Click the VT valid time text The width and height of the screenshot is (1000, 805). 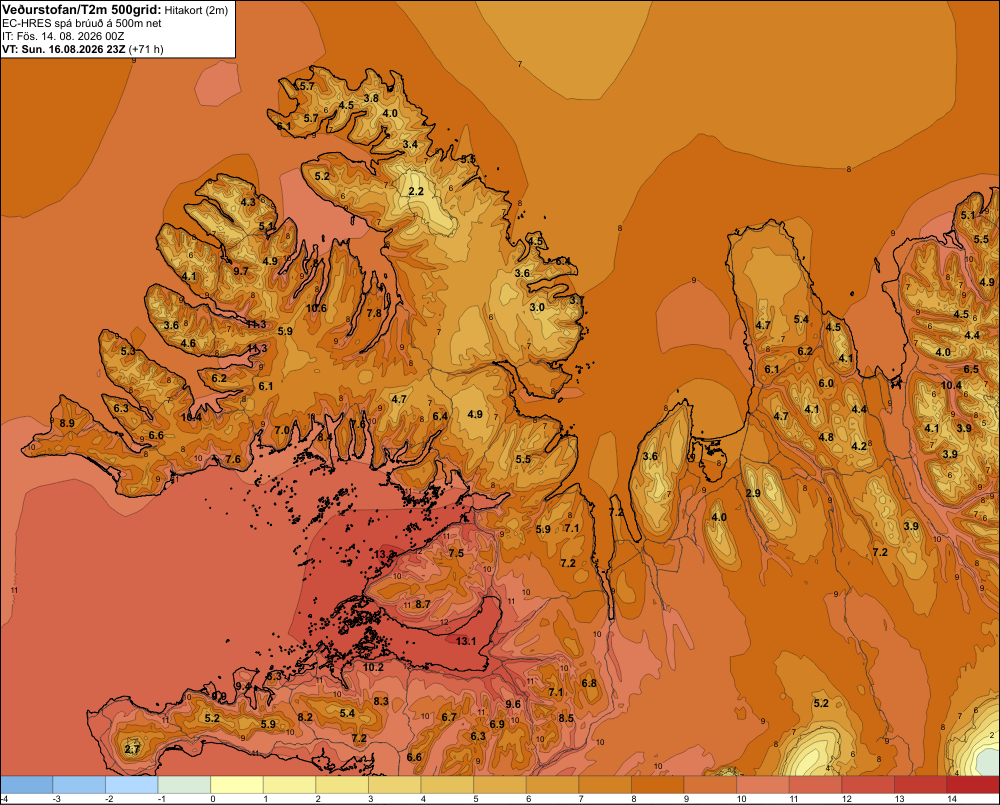coord(83,49)
